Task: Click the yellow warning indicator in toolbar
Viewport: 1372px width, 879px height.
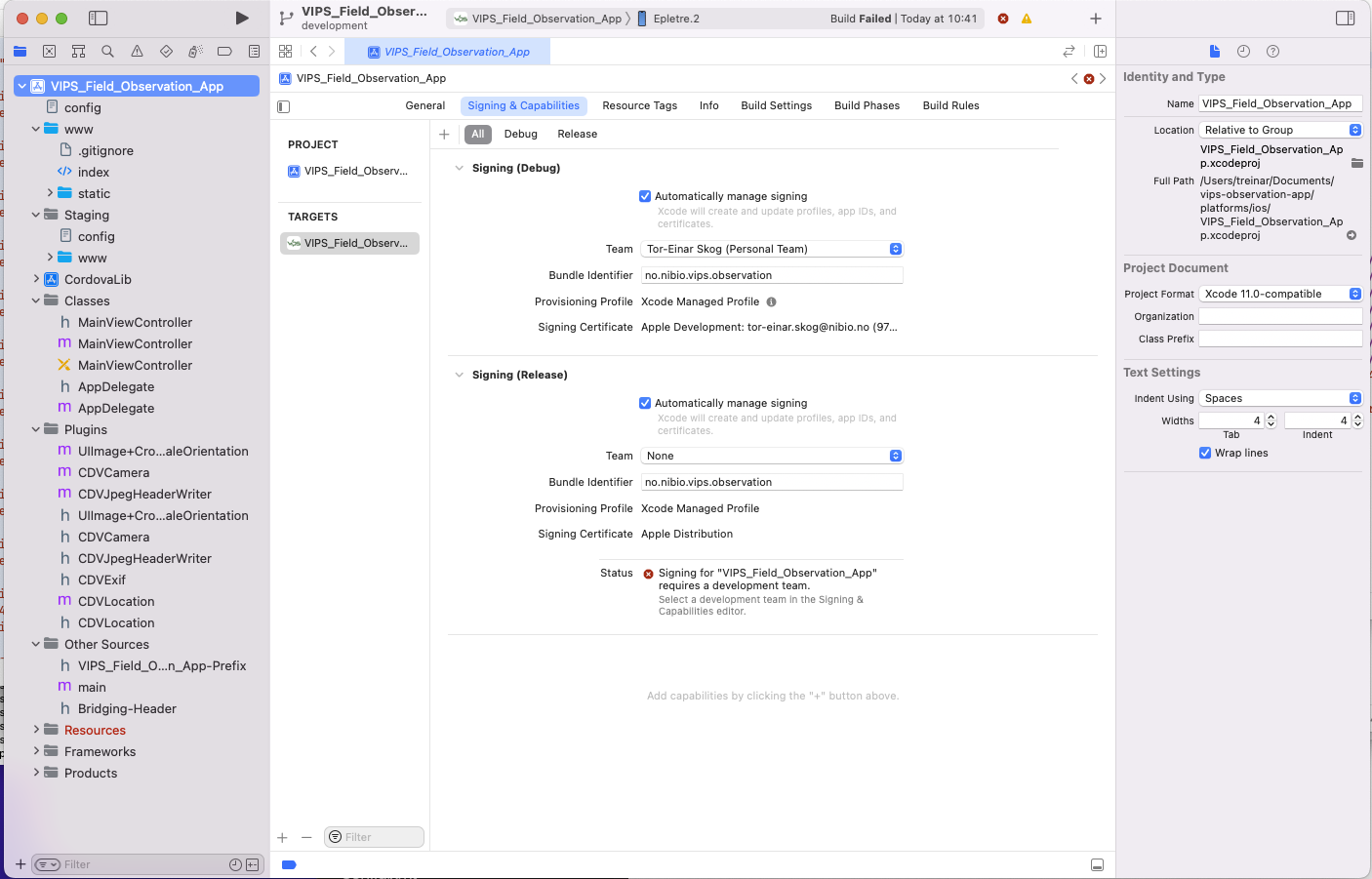Action: [1027, 19]
